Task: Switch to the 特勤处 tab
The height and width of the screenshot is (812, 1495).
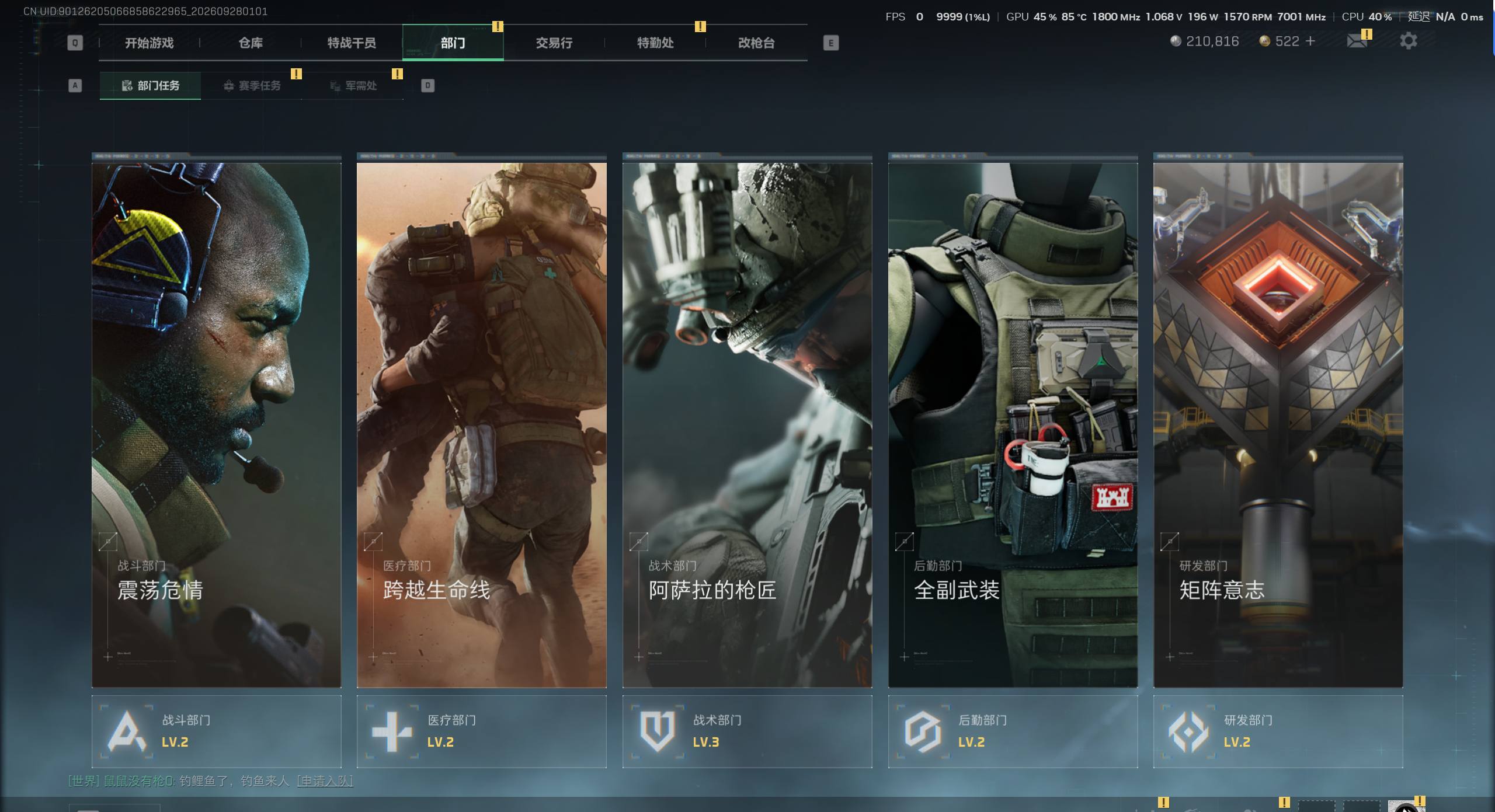Action: click(x=655, y=43)
